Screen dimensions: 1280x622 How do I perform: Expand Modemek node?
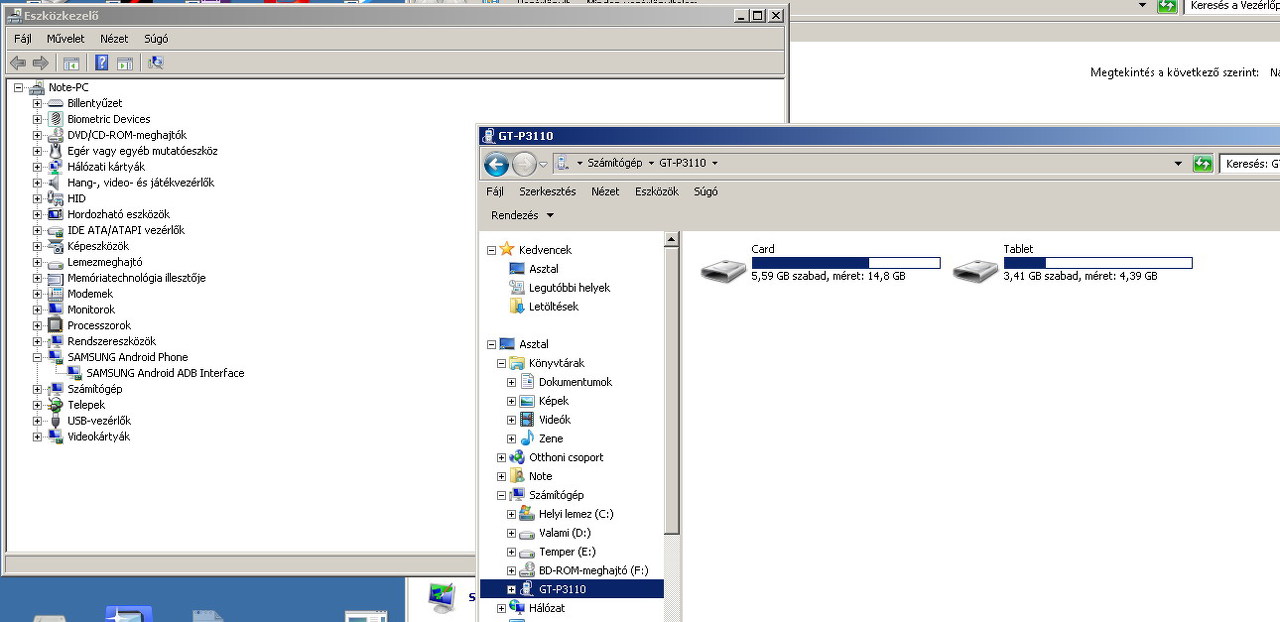click(x=37, y=294)
